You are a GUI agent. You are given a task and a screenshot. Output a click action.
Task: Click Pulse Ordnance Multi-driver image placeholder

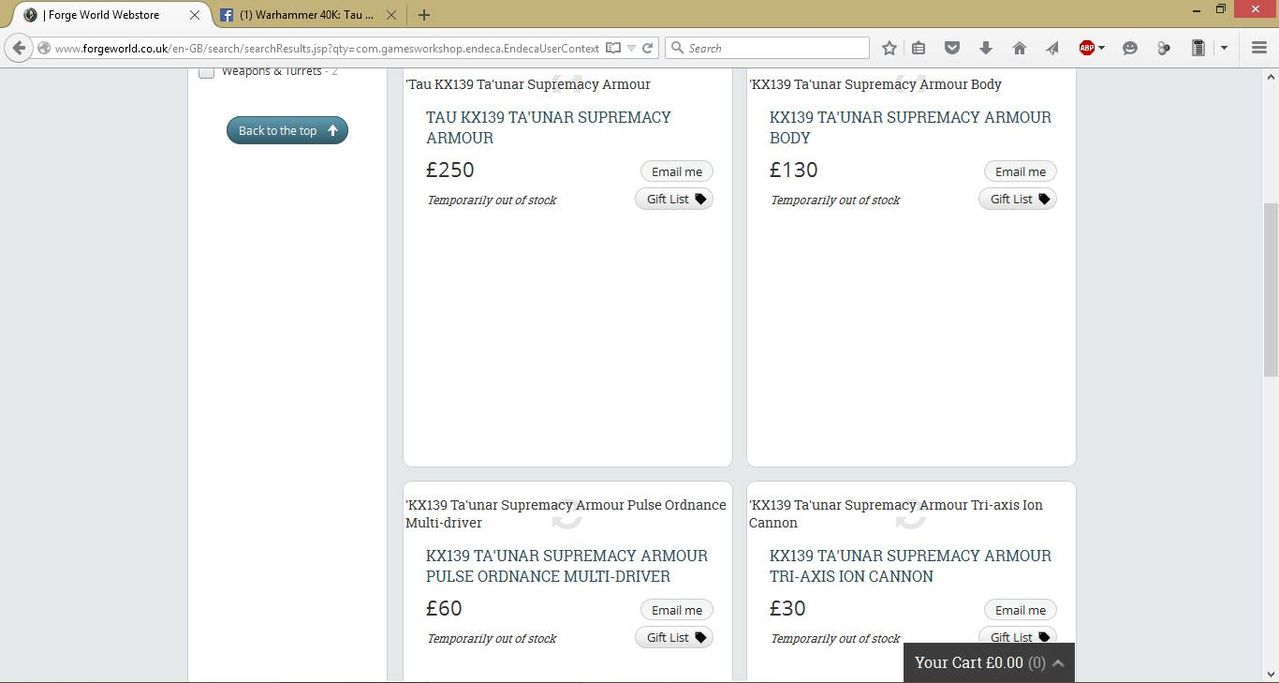(567, 514)
